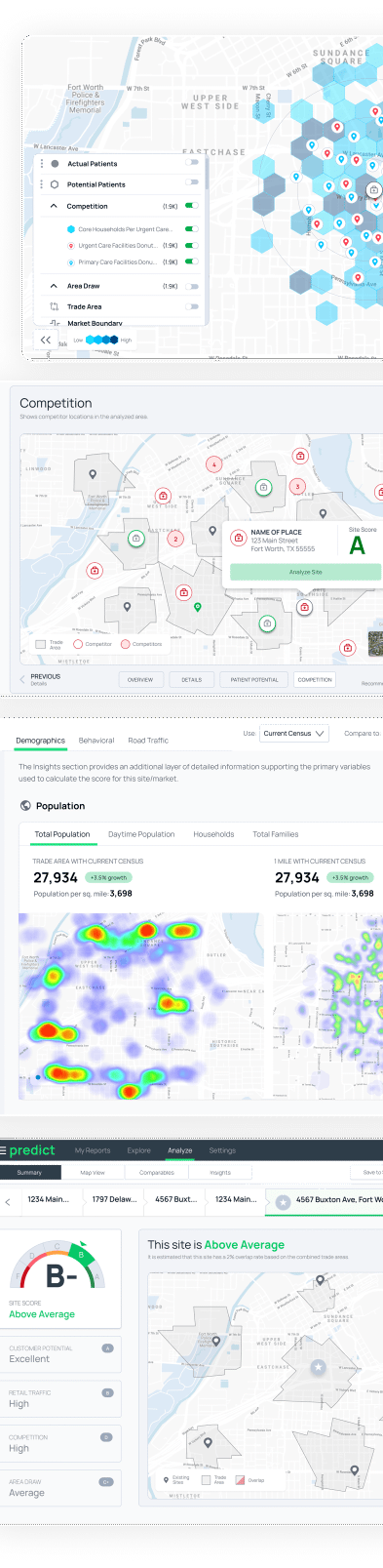Click the A grade badge for Customer Potential

pos(107,1347)
